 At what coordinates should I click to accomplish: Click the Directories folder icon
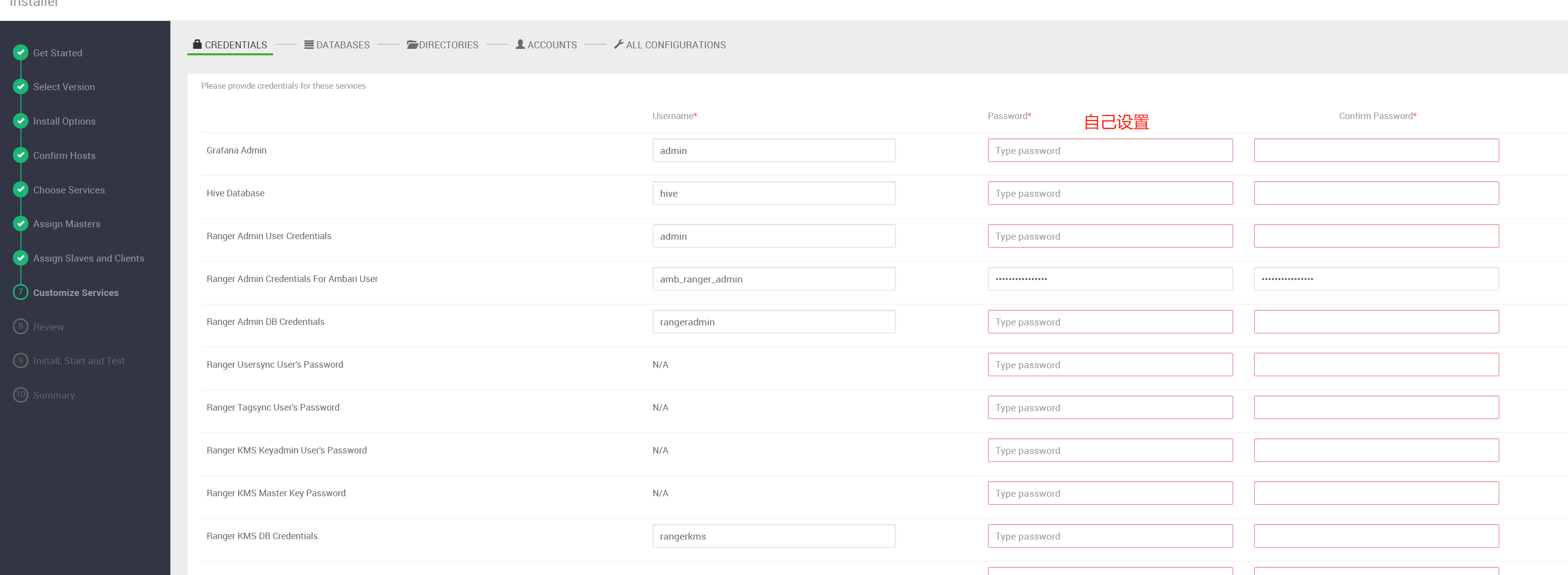[x=412, y=44]
